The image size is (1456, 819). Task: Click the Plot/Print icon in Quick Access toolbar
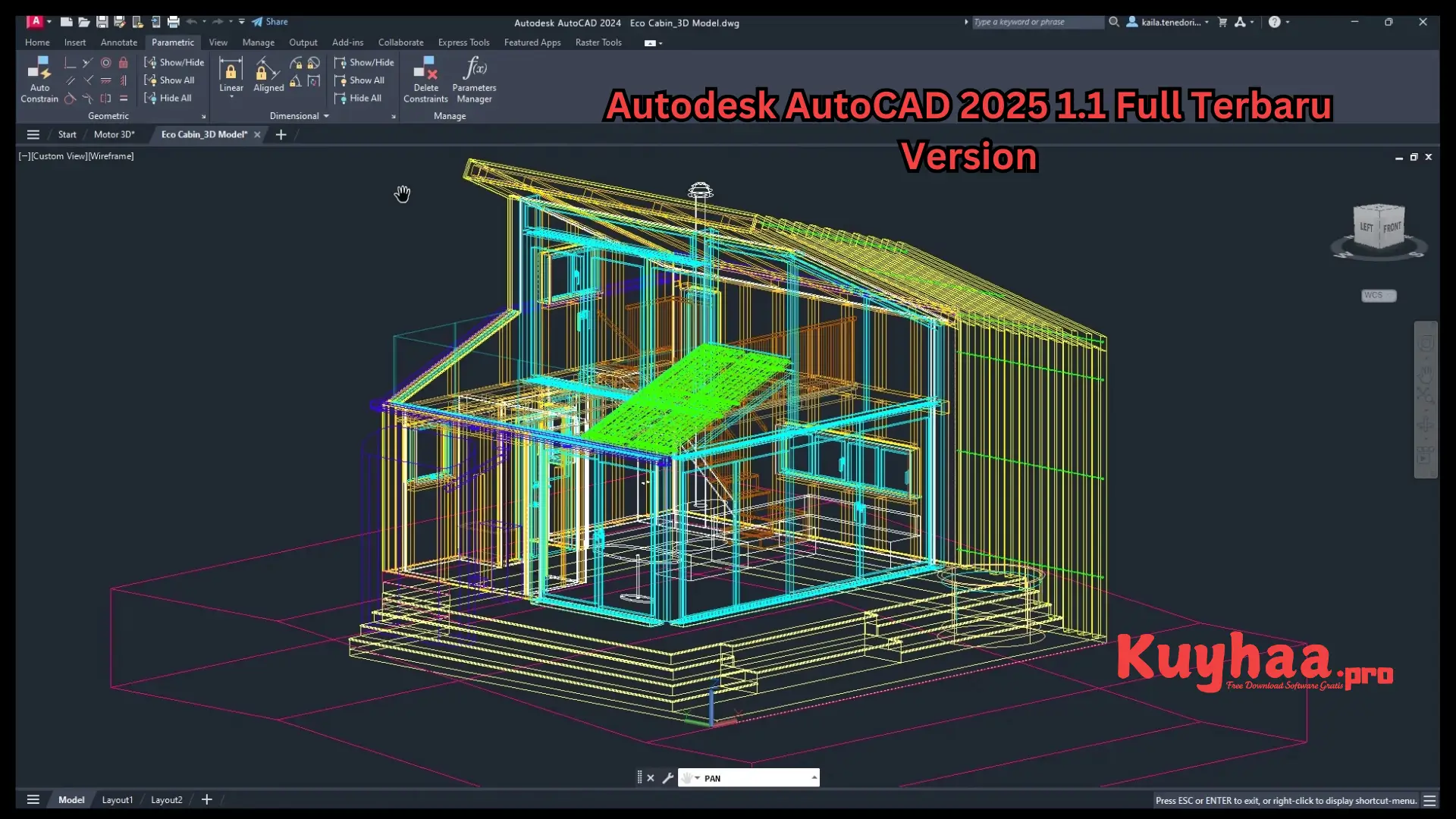(x=174, y=22)
